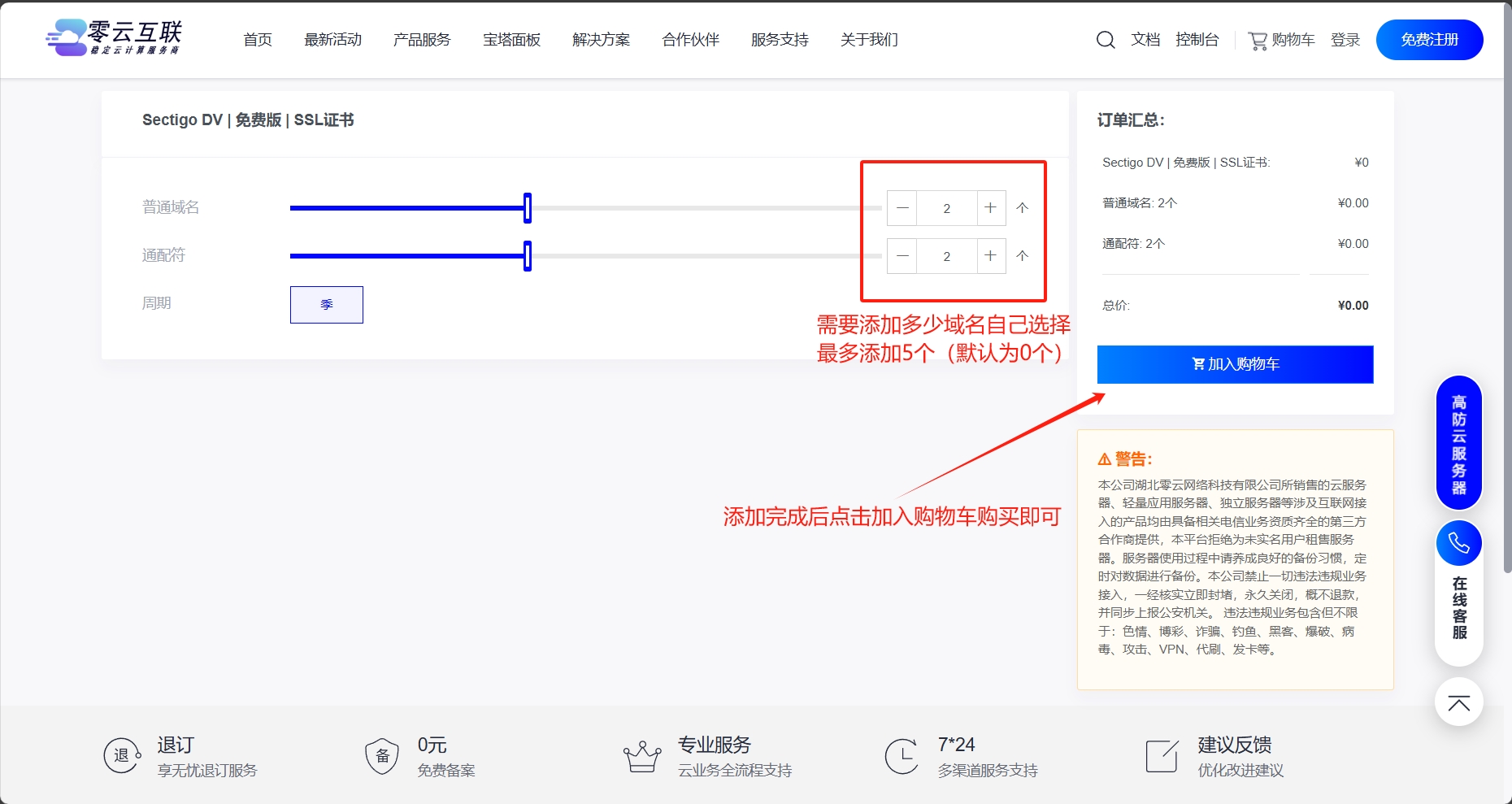Image resolution: width=1512 pixels, height=804 pixels.
Task: Open 关于我们 menu
Action: [869, 40]
